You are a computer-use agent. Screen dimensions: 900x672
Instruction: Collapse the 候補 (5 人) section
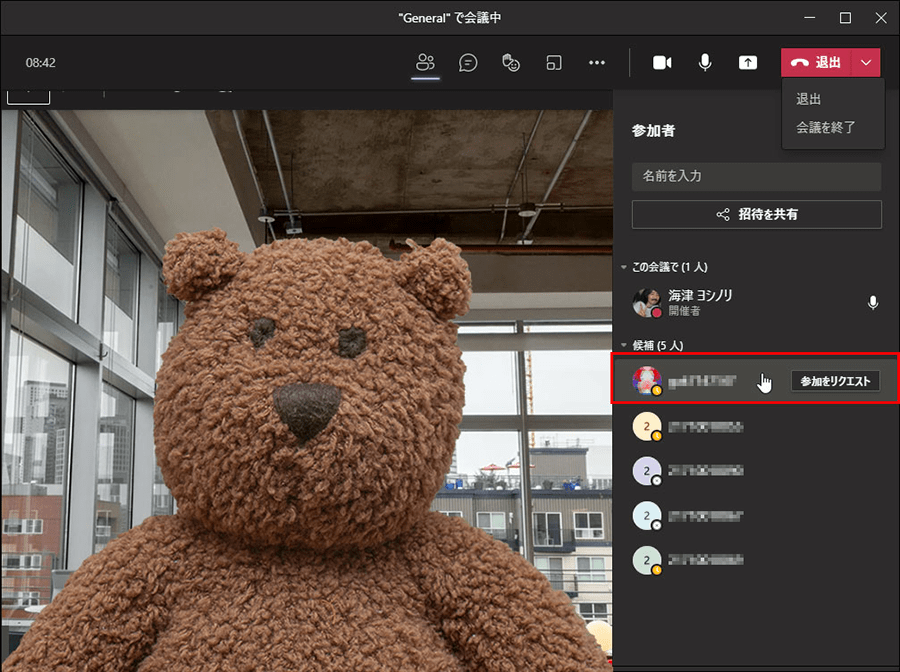coord(624,345)
